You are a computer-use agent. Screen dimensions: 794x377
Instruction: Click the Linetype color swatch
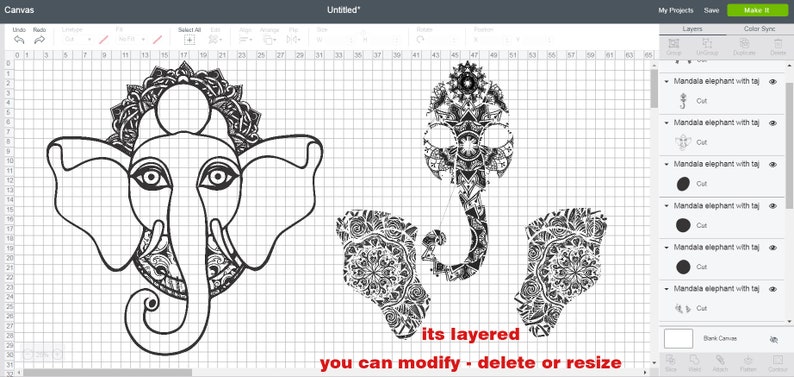tap(103, 39)
